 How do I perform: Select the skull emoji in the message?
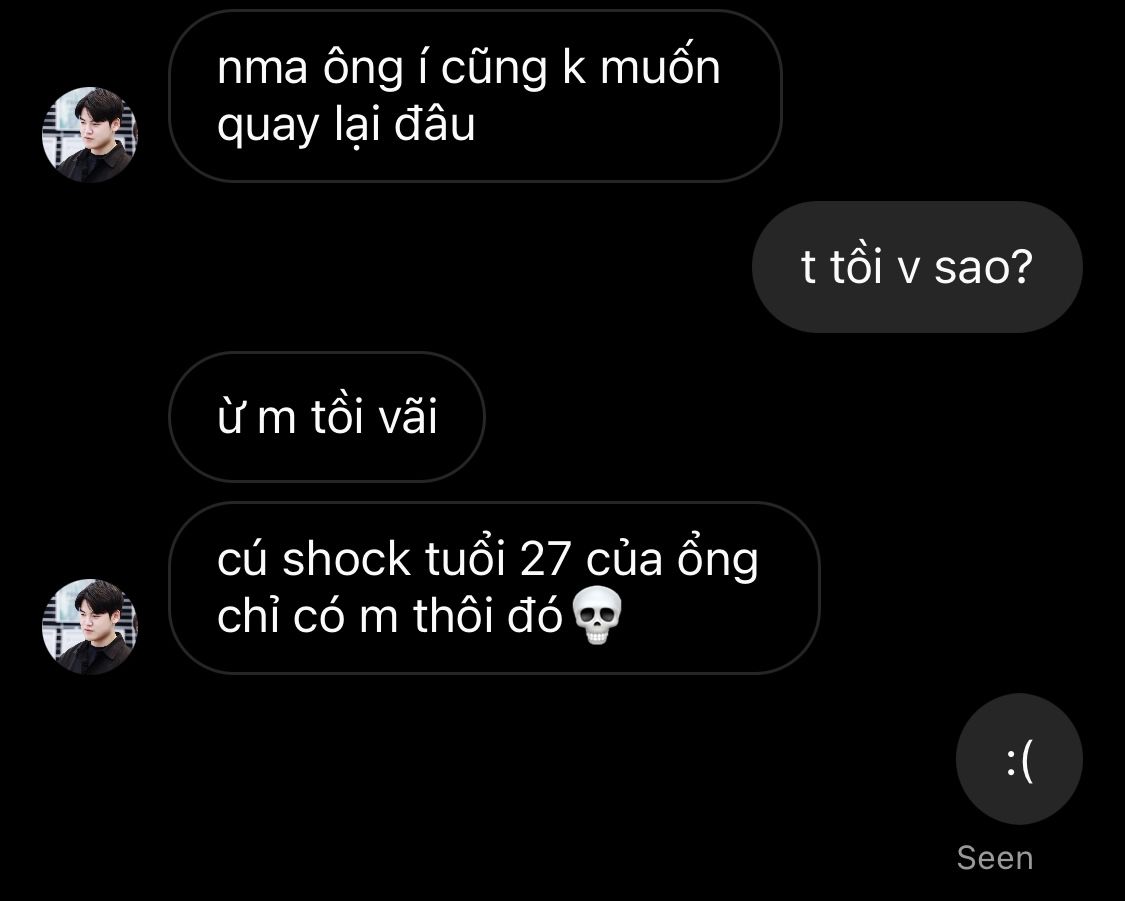[x=598, y=615]
